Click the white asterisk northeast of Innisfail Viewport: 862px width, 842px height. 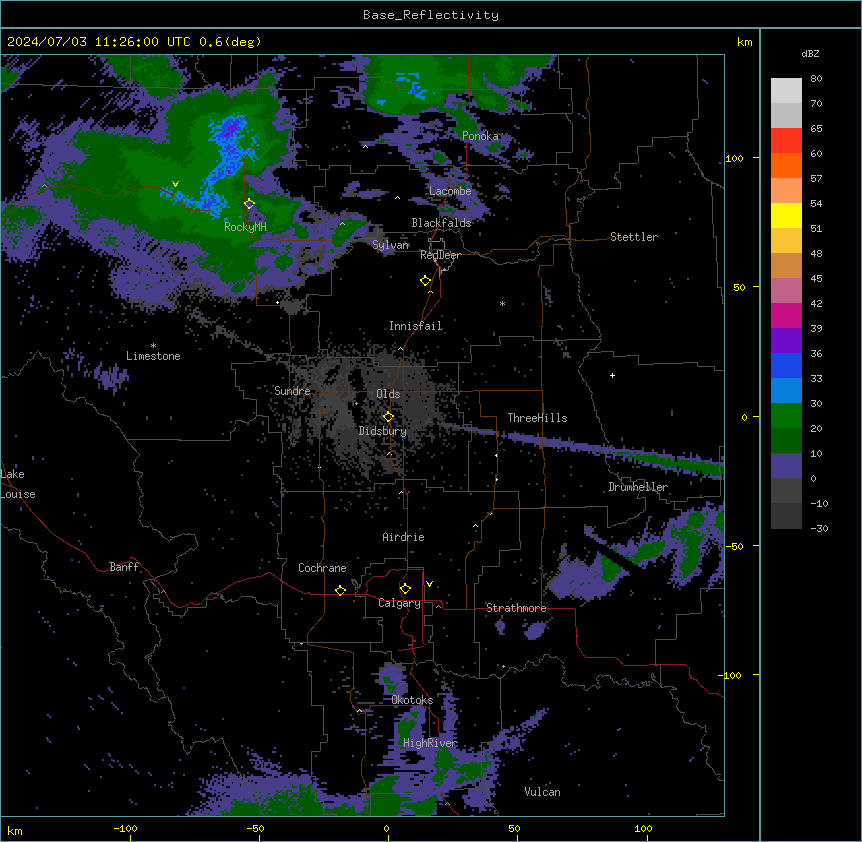(x=502, y=303)
